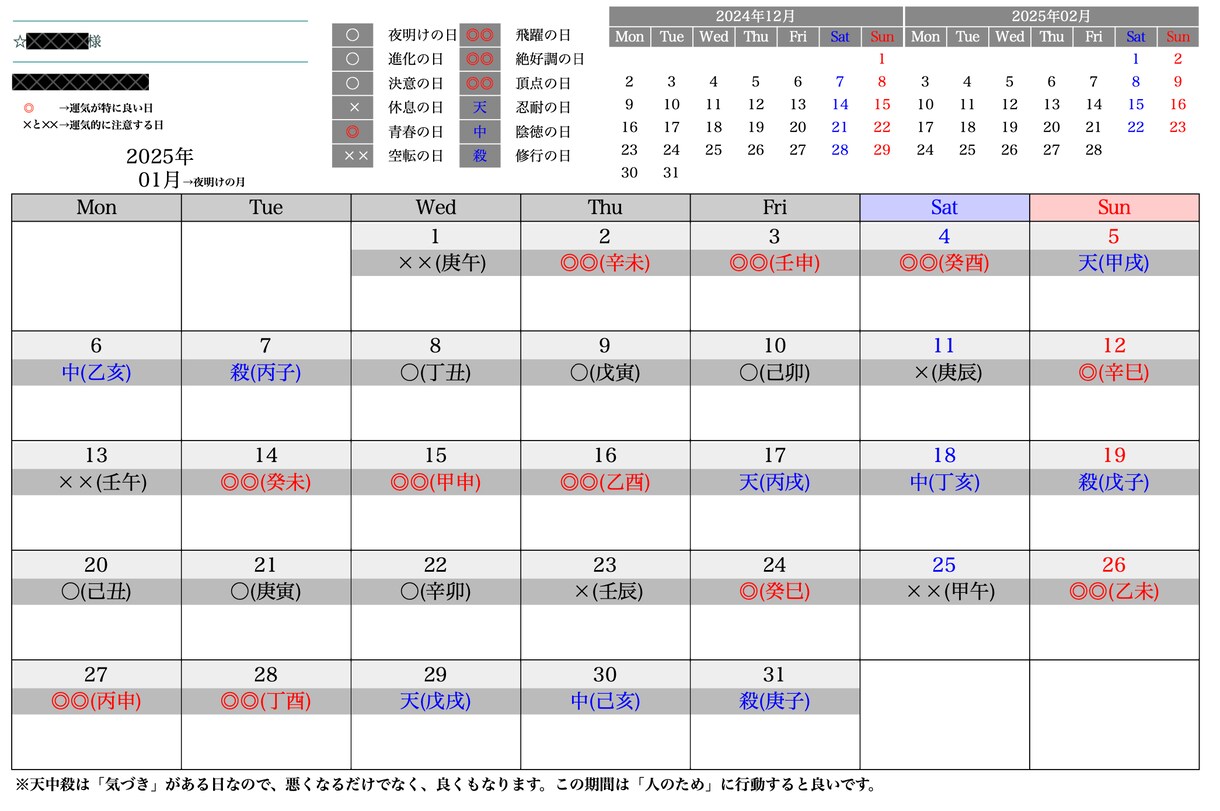This screenshot has width=1220, height=811.
Task: Select January 1 cell marked ××(庚午)
Action: coord(435,276)
